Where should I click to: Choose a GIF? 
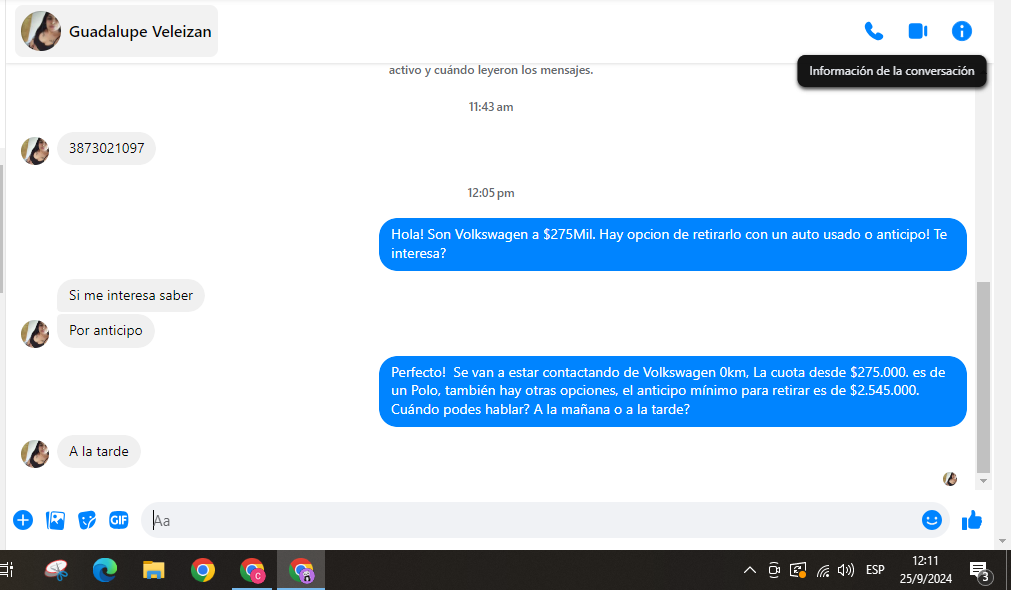(119, 520)
